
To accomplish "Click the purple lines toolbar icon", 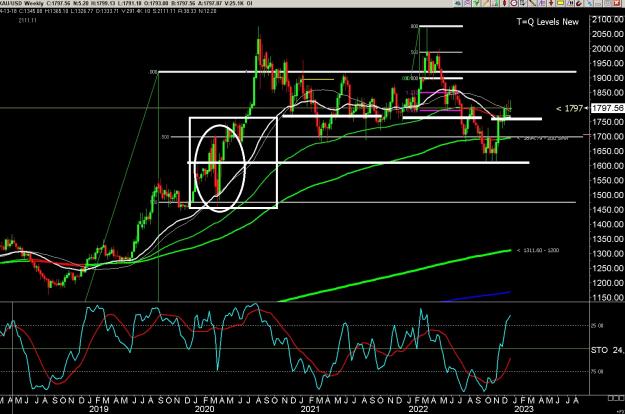I will (542, 3).
